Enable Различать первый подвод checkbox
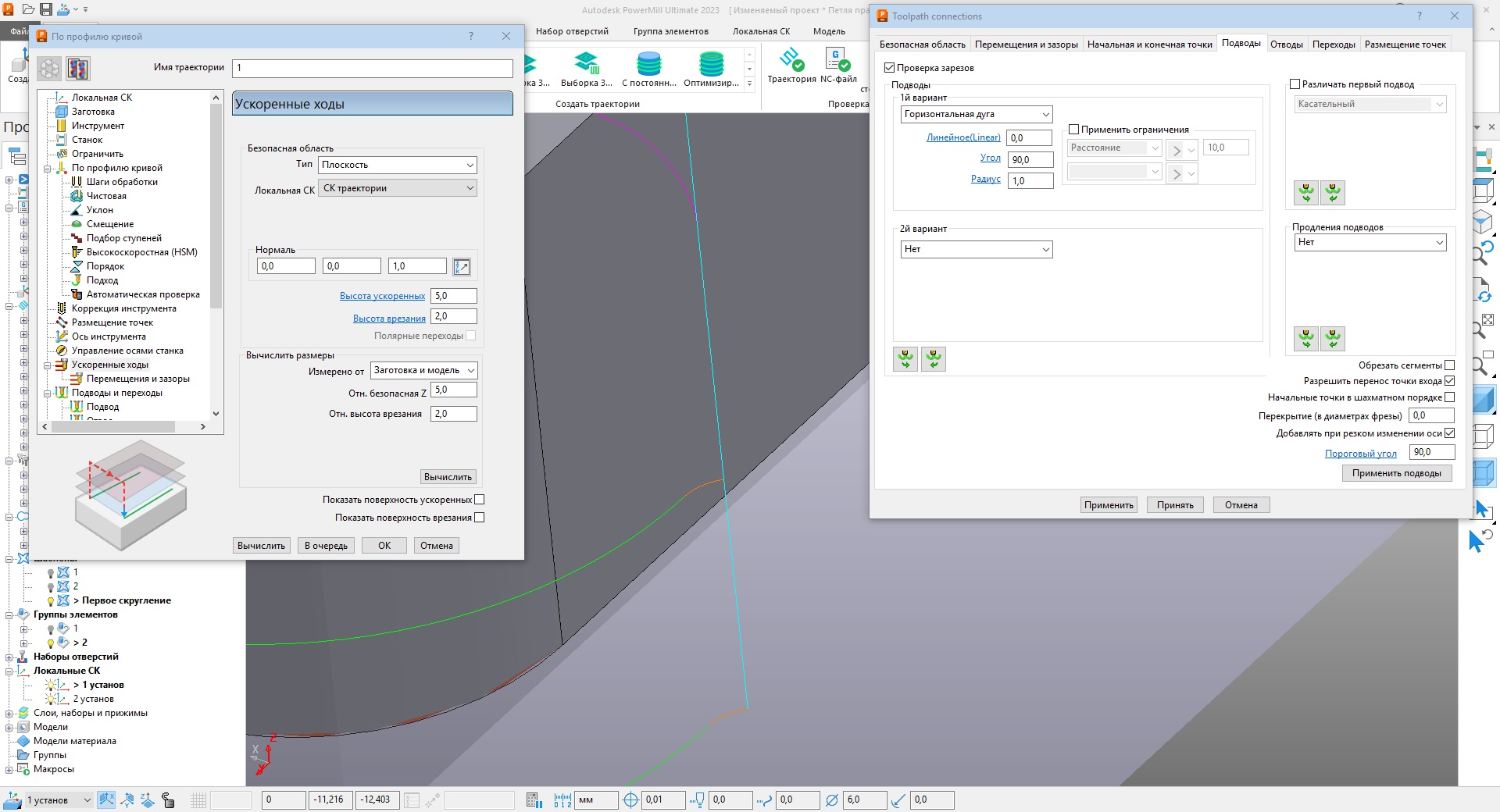 tap(1295, 84)
